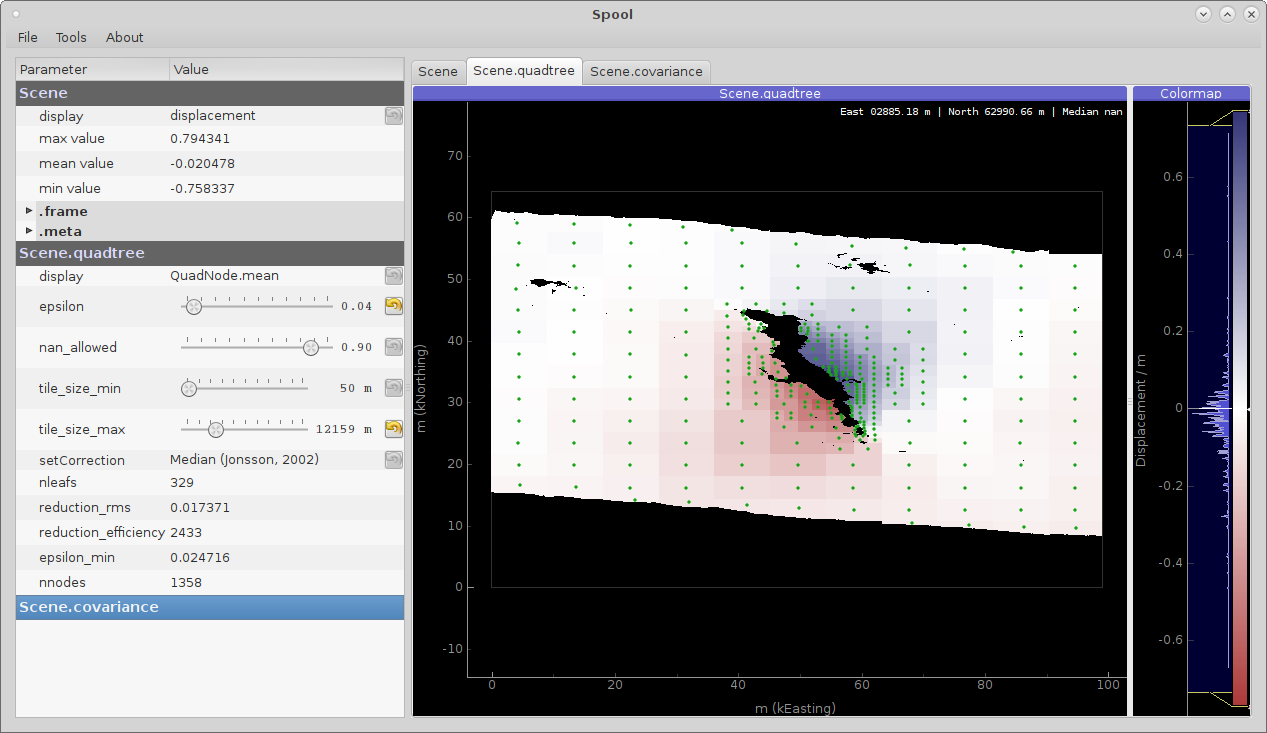Screen dimensions: 1267x733
Task: Select the Scene section header
Action: coord(210,93)
